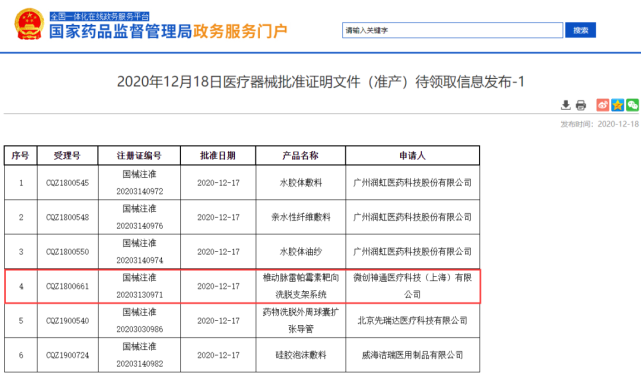The image size is (641, 375).
Task: Click the 发布时间 2020-12-18 text
Action: (x=599, y=124)
